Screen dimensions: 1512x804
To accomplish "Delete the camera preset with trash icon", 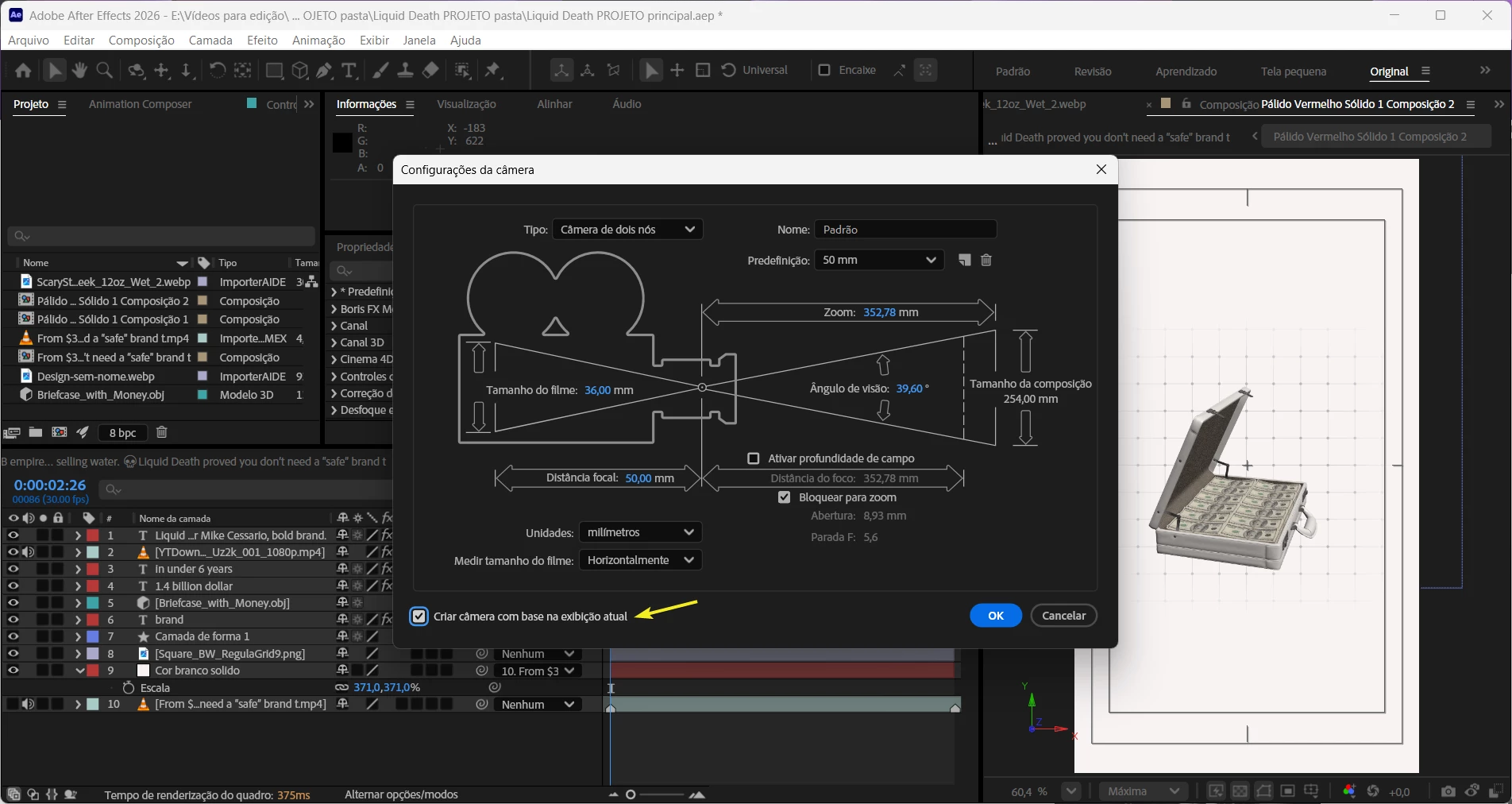I will coord(986,260).
